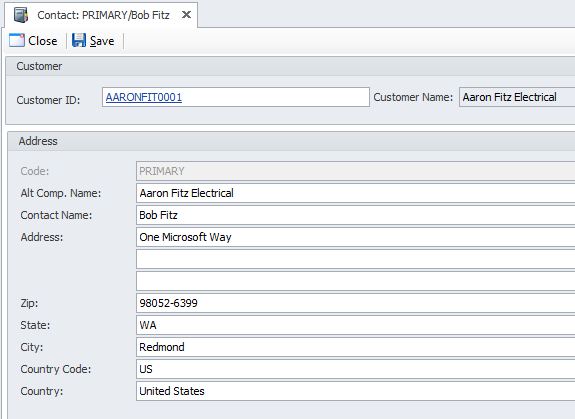575x419 pixels.
Task: Click the Country field showing United States
Action: [355, 391]
